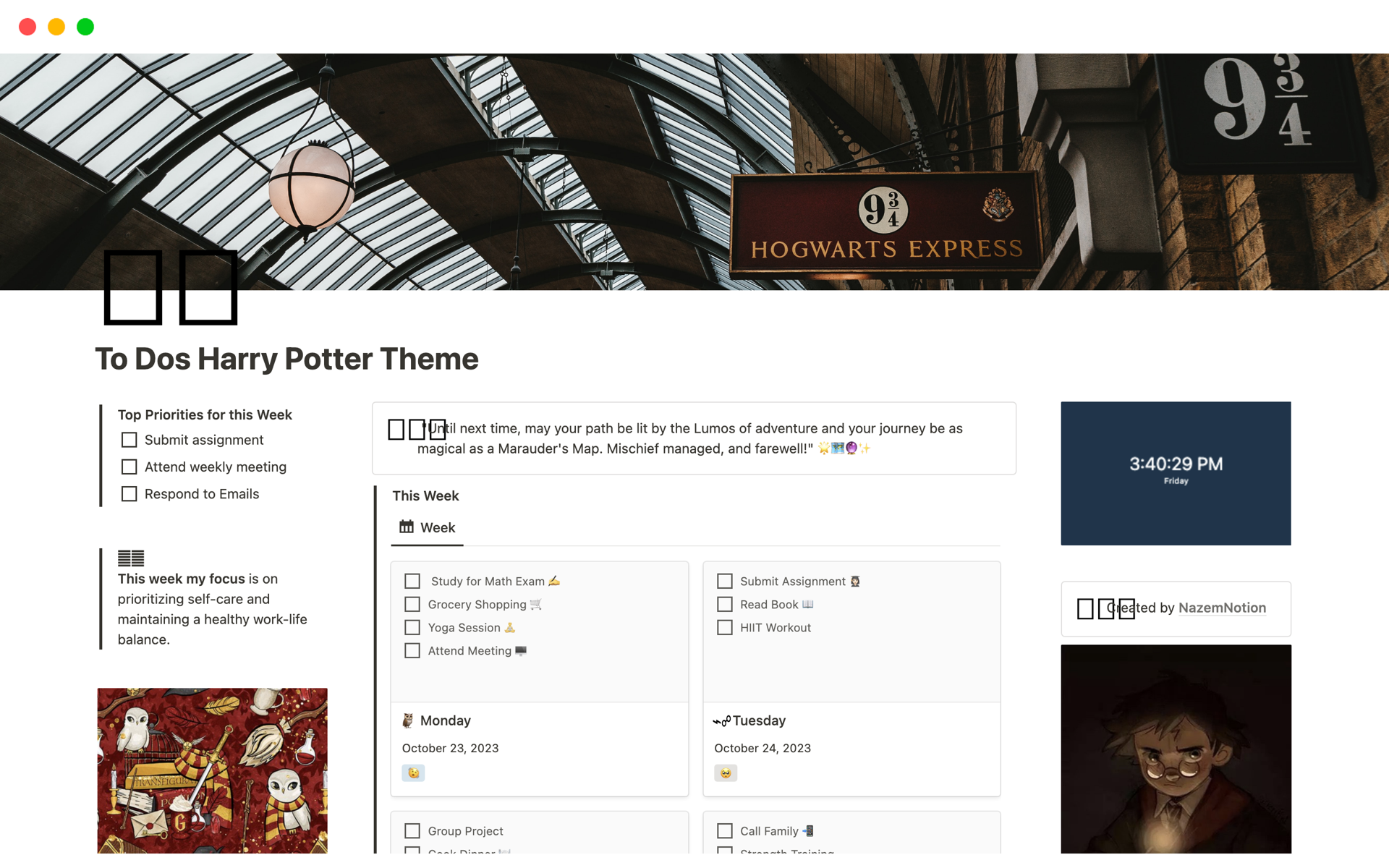The height and width of the screenshot is (868, 1389).
Task: Click the striped icon above weekly focus text
Action: pyautogui.click(x=131, y=558)
